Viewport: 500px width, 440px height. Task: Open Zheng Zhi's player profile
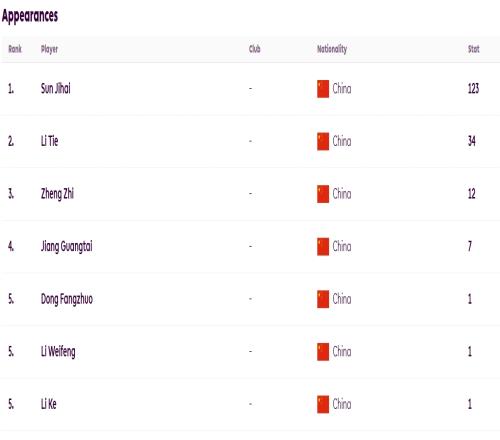[57, 194]
